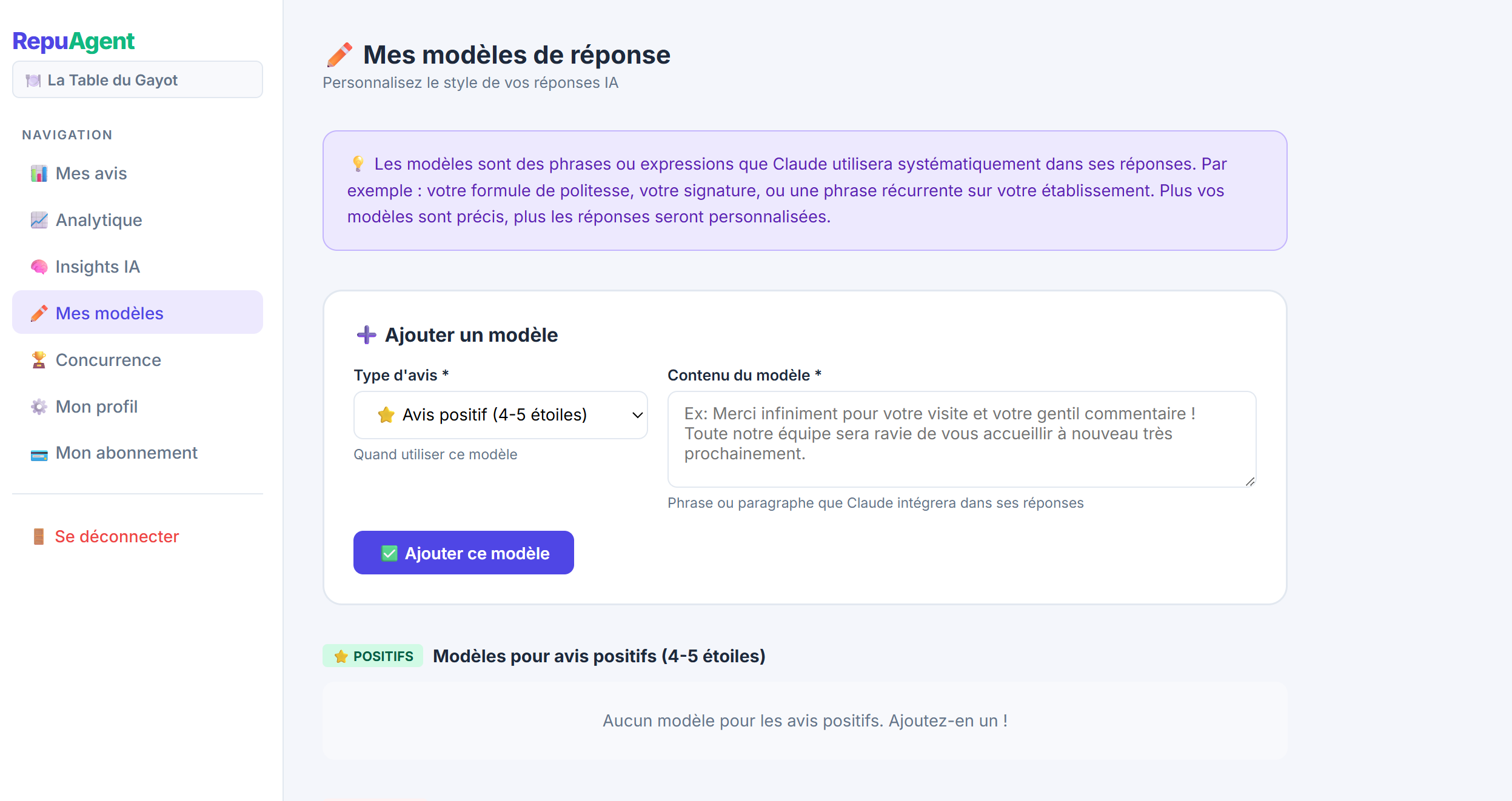Click the RepuAgent logo
This screenshot has height=801, width=1512.
(73, 41)
